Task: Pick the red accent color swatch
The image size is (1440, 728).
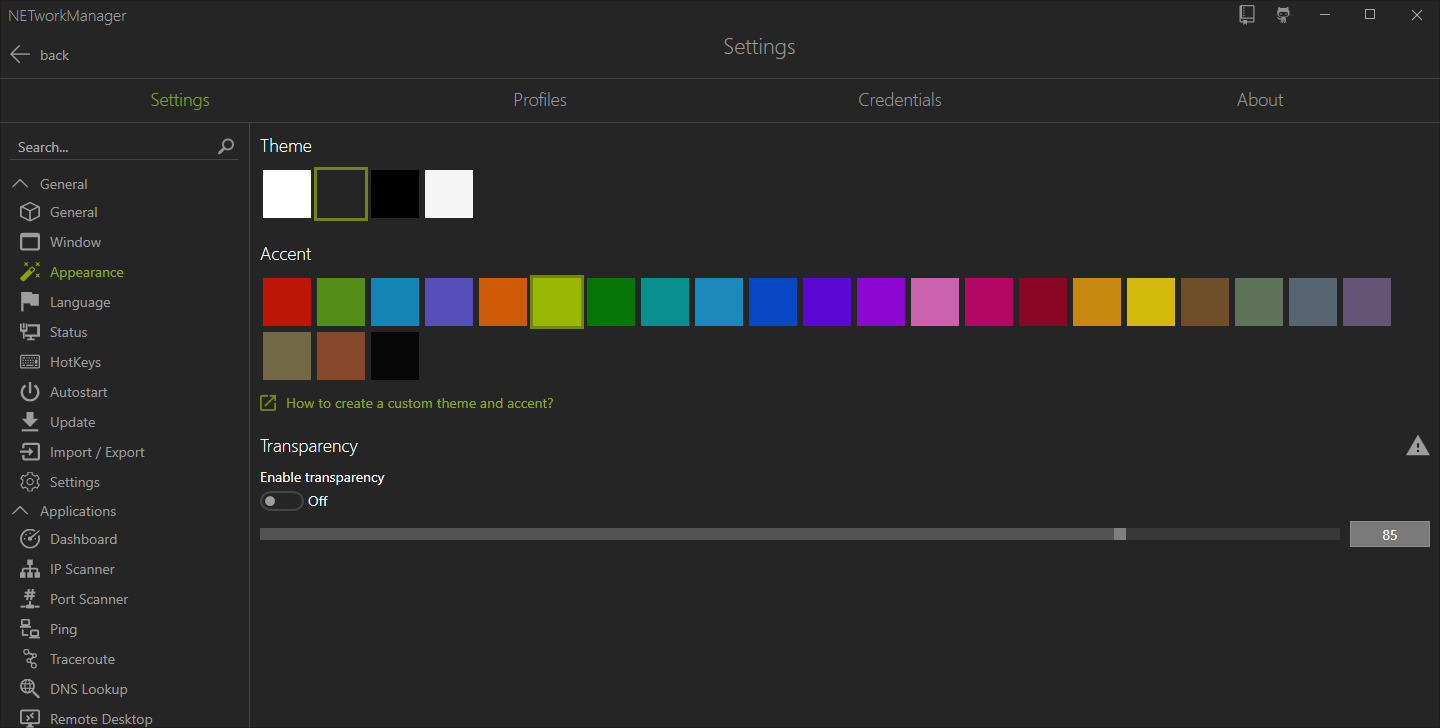Action: tap(287, 302)
